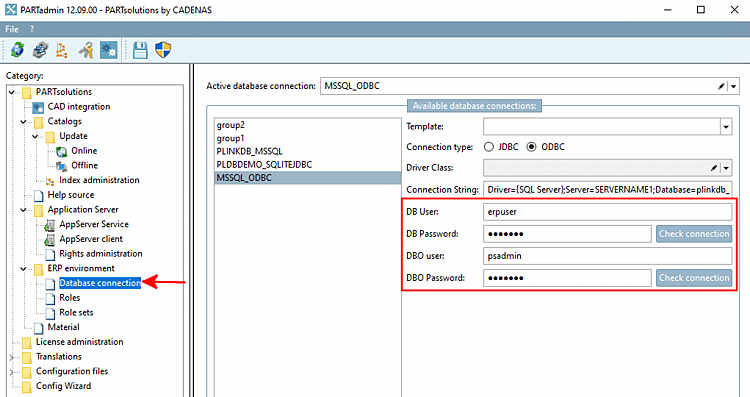This screenshot has width=750, height=397.
Task: Check connection next to DBO Password
Action: pos(694,278)
